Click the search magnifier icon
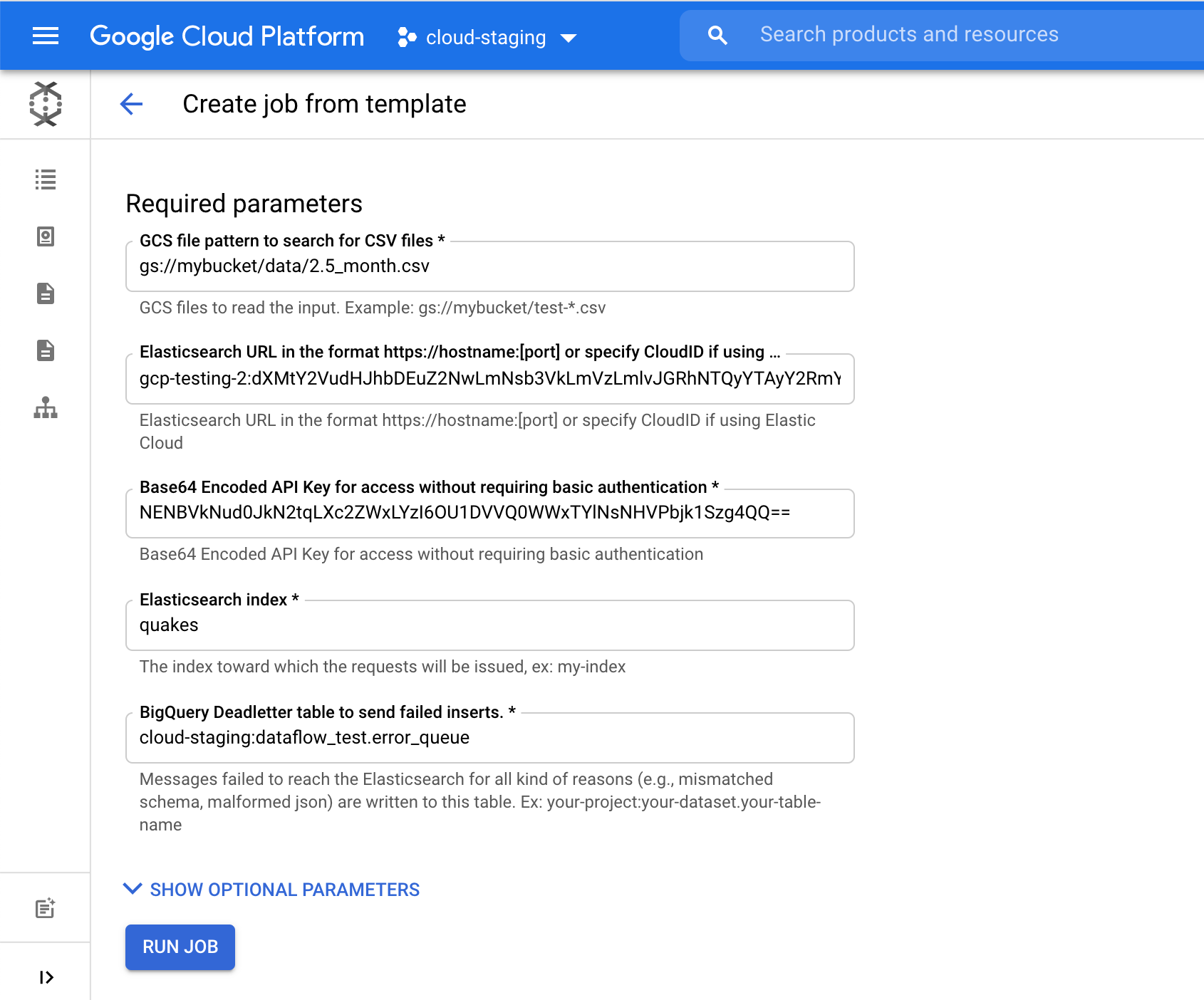 click(x=717, y=35)
